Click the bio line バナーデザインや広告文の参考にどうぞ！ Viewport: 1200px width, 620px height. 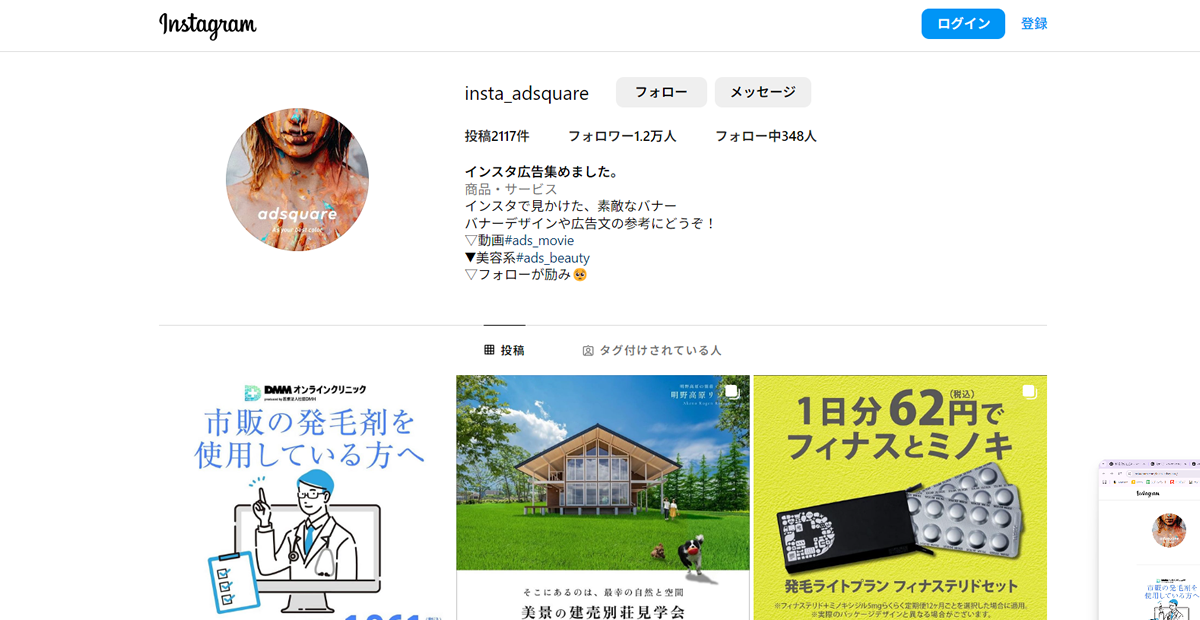[591, 223]
